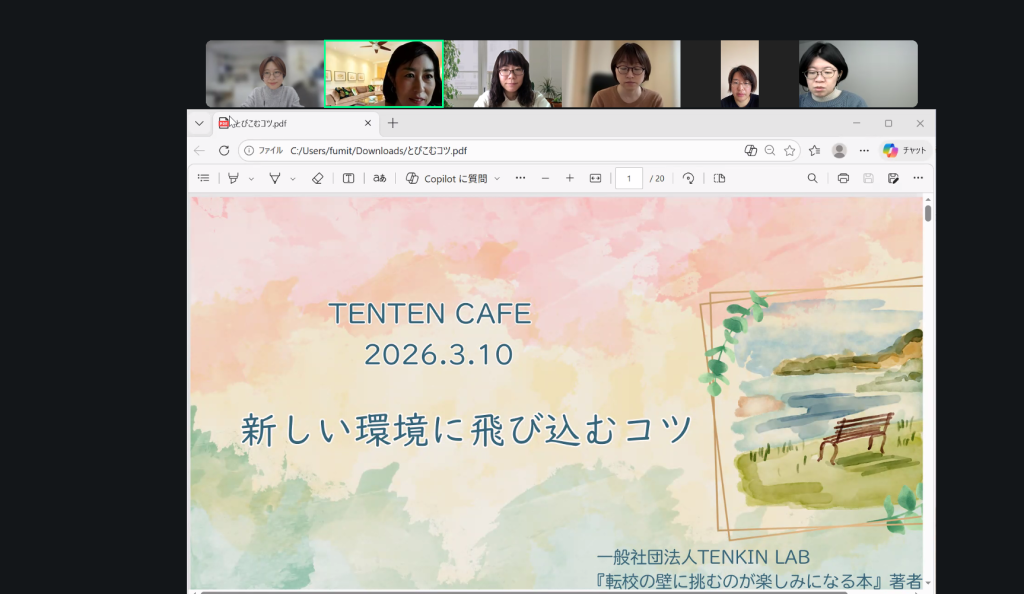Toggle fit-to-width page view

(x=596, y=178)
